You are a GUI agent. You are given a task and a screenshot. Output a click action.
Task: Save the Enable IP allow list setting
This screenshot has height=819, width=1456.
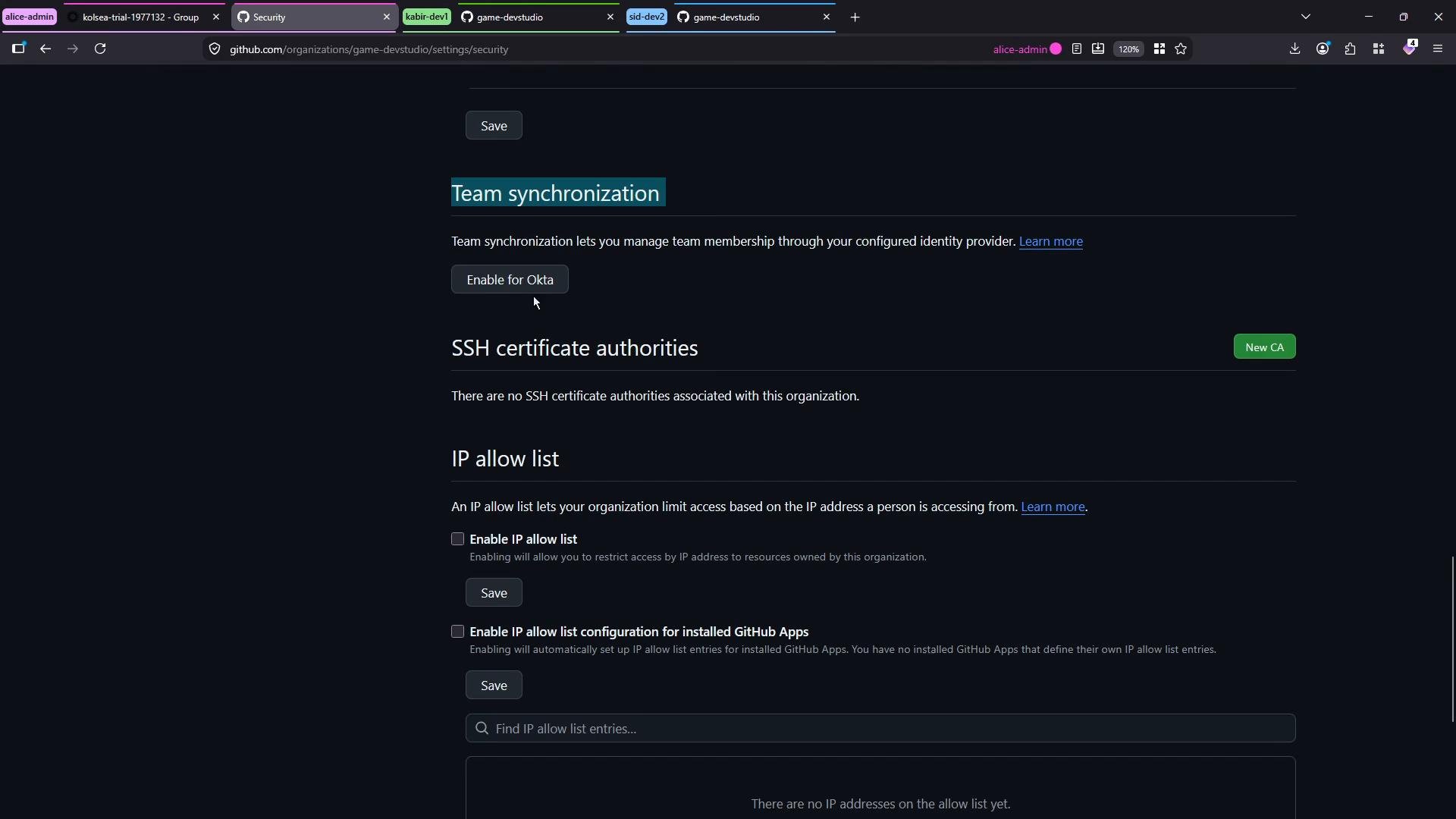[494, 593]
